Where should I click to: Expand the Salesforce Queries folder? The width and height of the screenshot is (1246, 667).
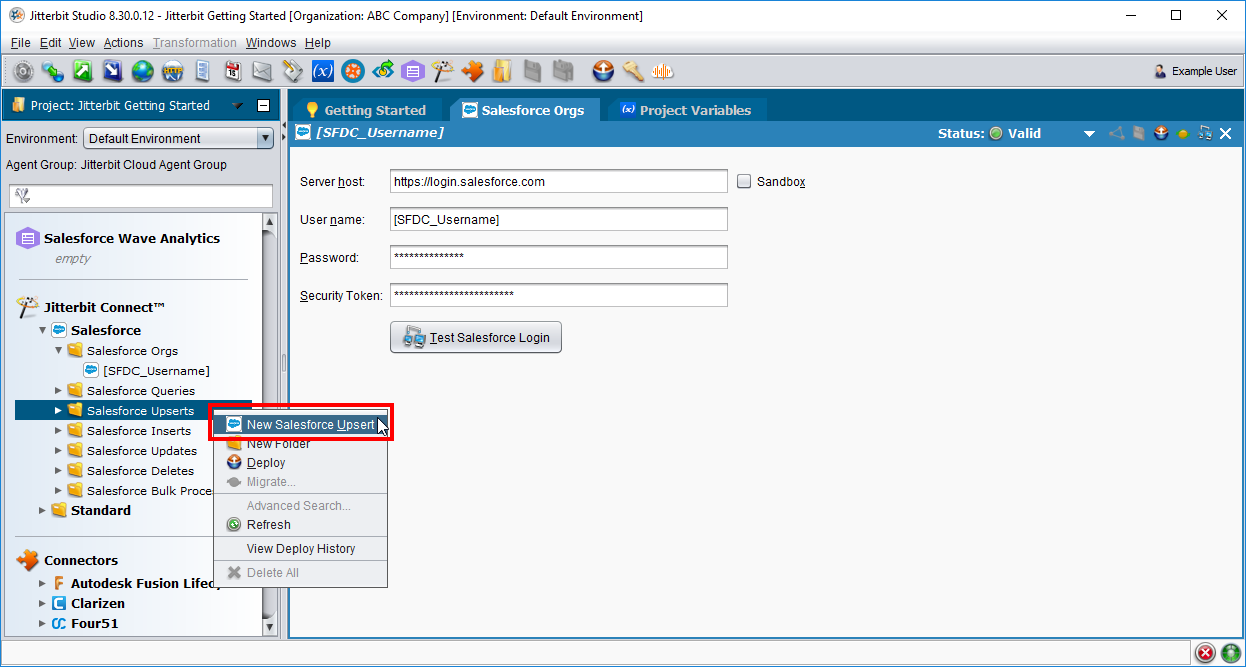click(58, 390)
